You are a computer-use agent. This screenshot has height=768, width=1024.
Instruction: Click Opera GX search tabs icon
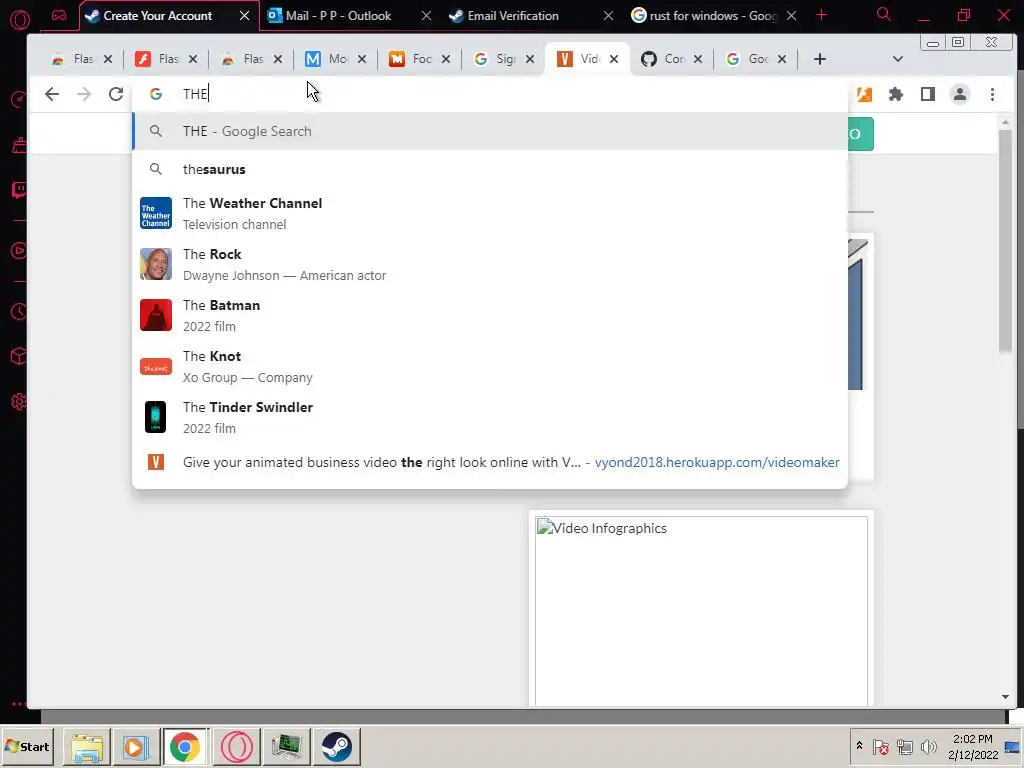click(884, 14)
